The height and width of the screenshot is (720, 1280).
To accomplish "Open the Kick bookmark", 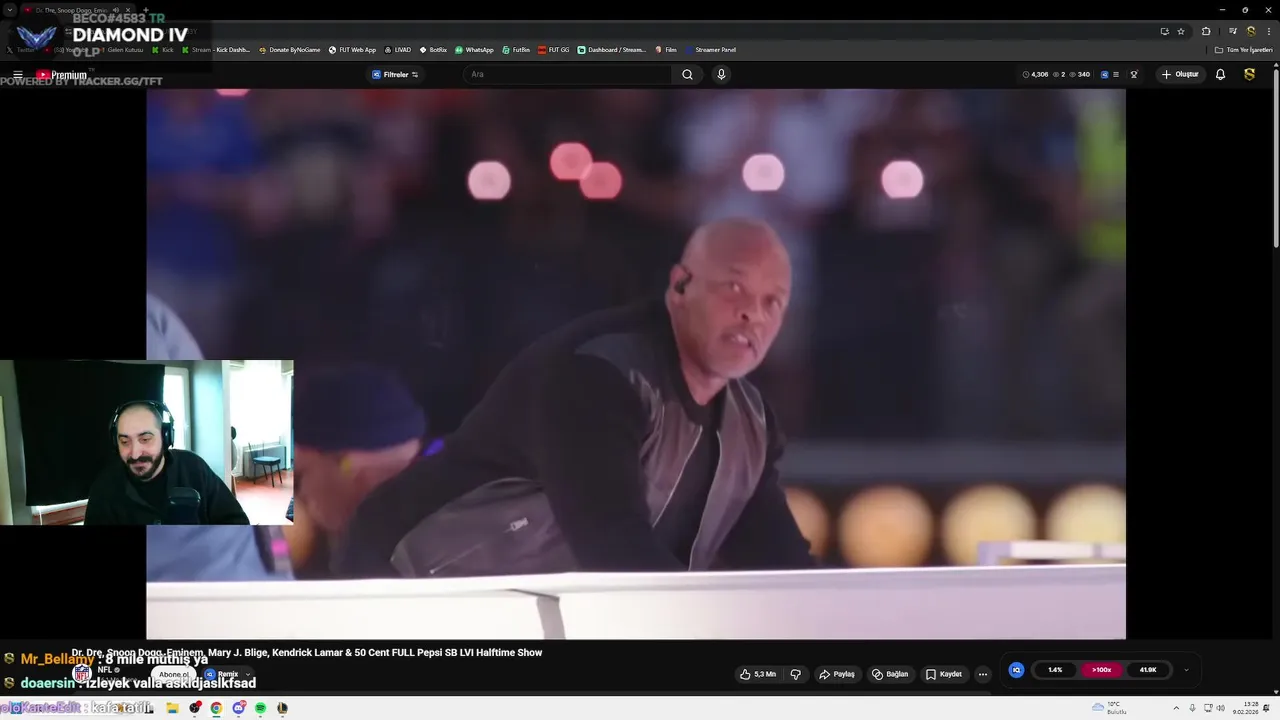I will [x=162, y=50].
